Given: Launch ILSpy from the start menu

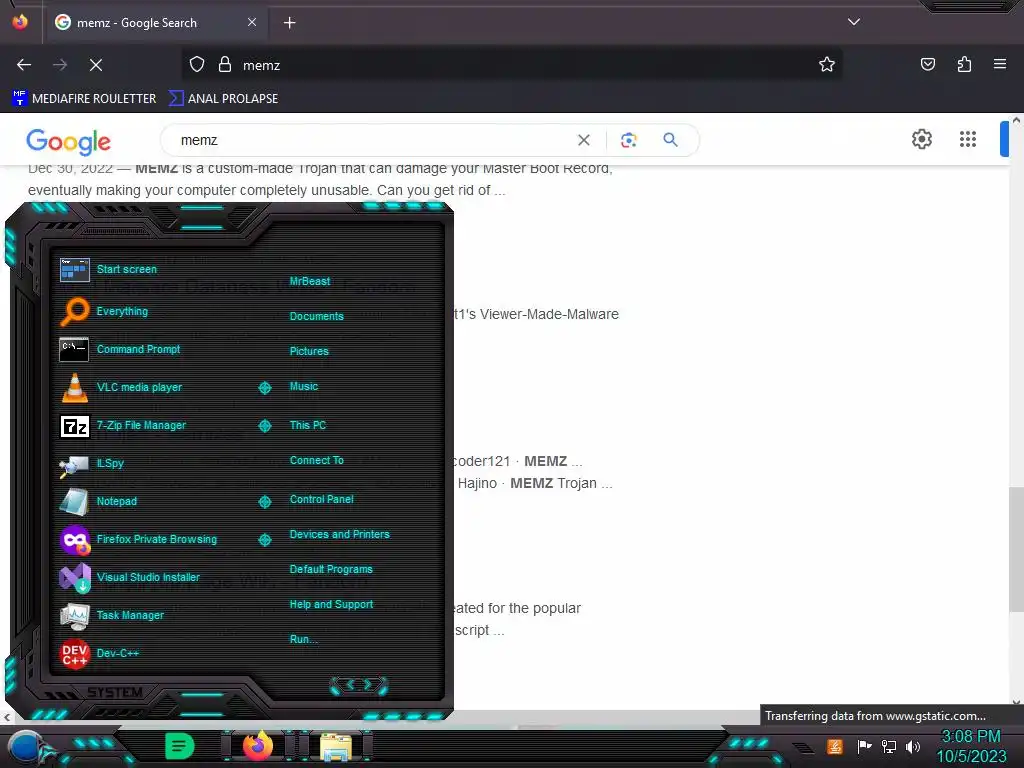Looking at the screenshot, I should coord(91,464).
